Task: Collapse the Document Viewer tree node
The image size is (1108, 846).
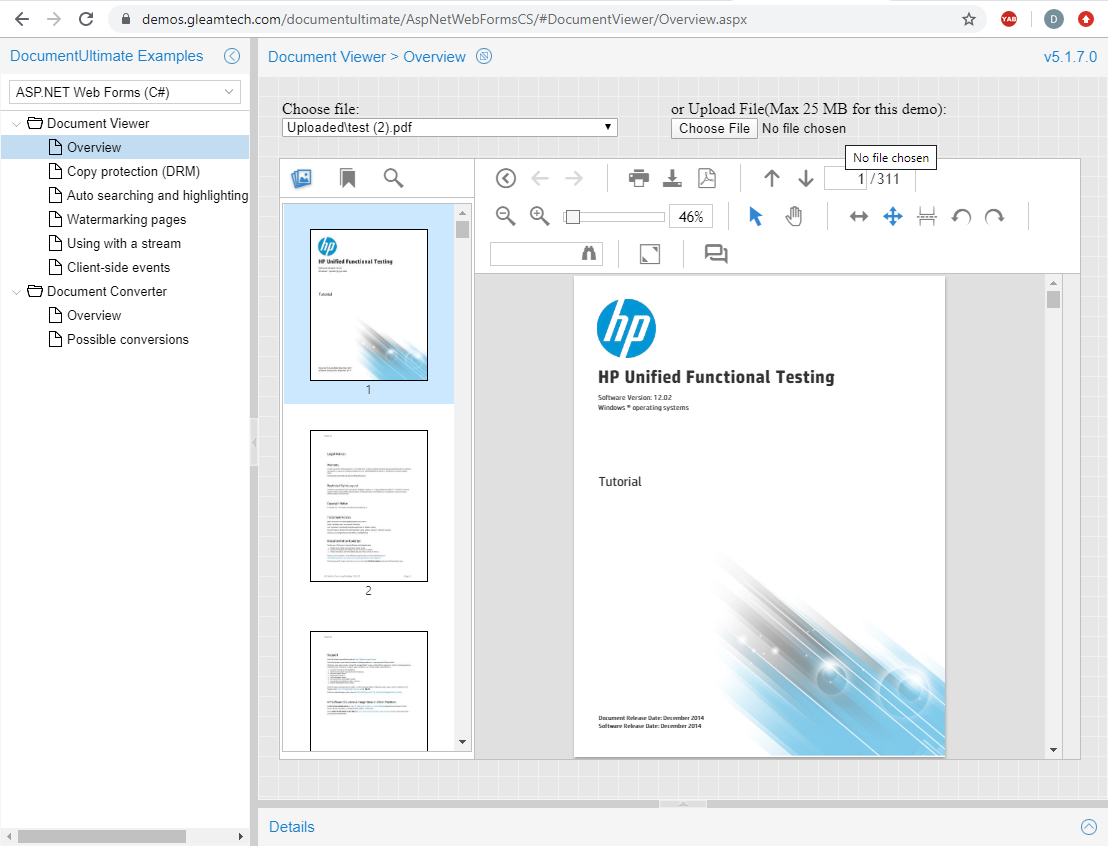Action: (17, 123)
